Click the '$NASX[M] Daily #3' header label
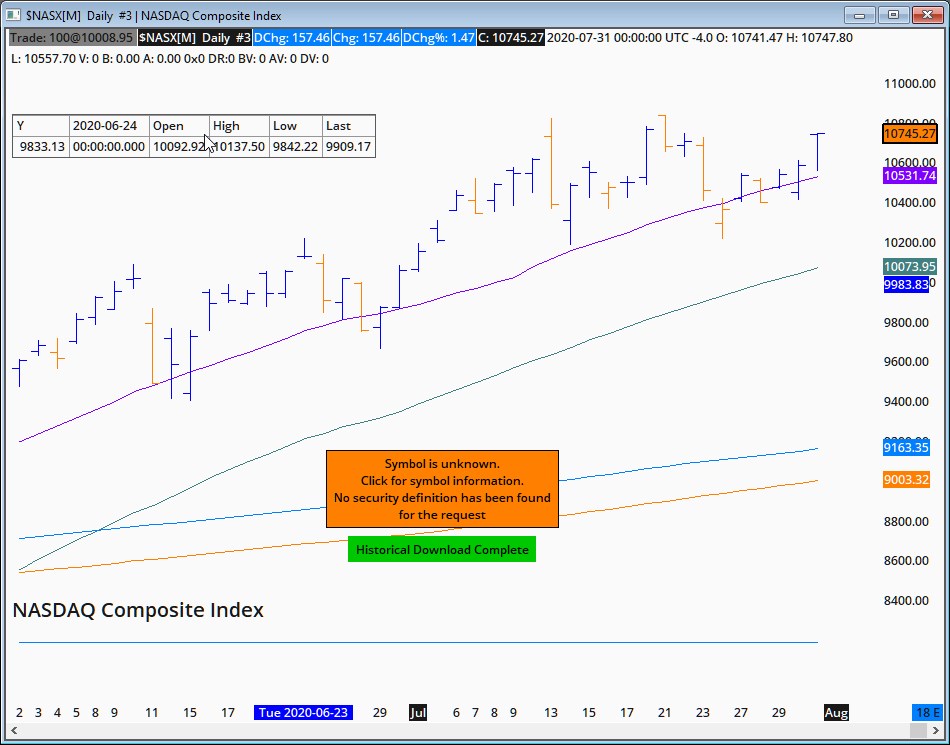This screenshot has width=950, height=745. [194, 38]
